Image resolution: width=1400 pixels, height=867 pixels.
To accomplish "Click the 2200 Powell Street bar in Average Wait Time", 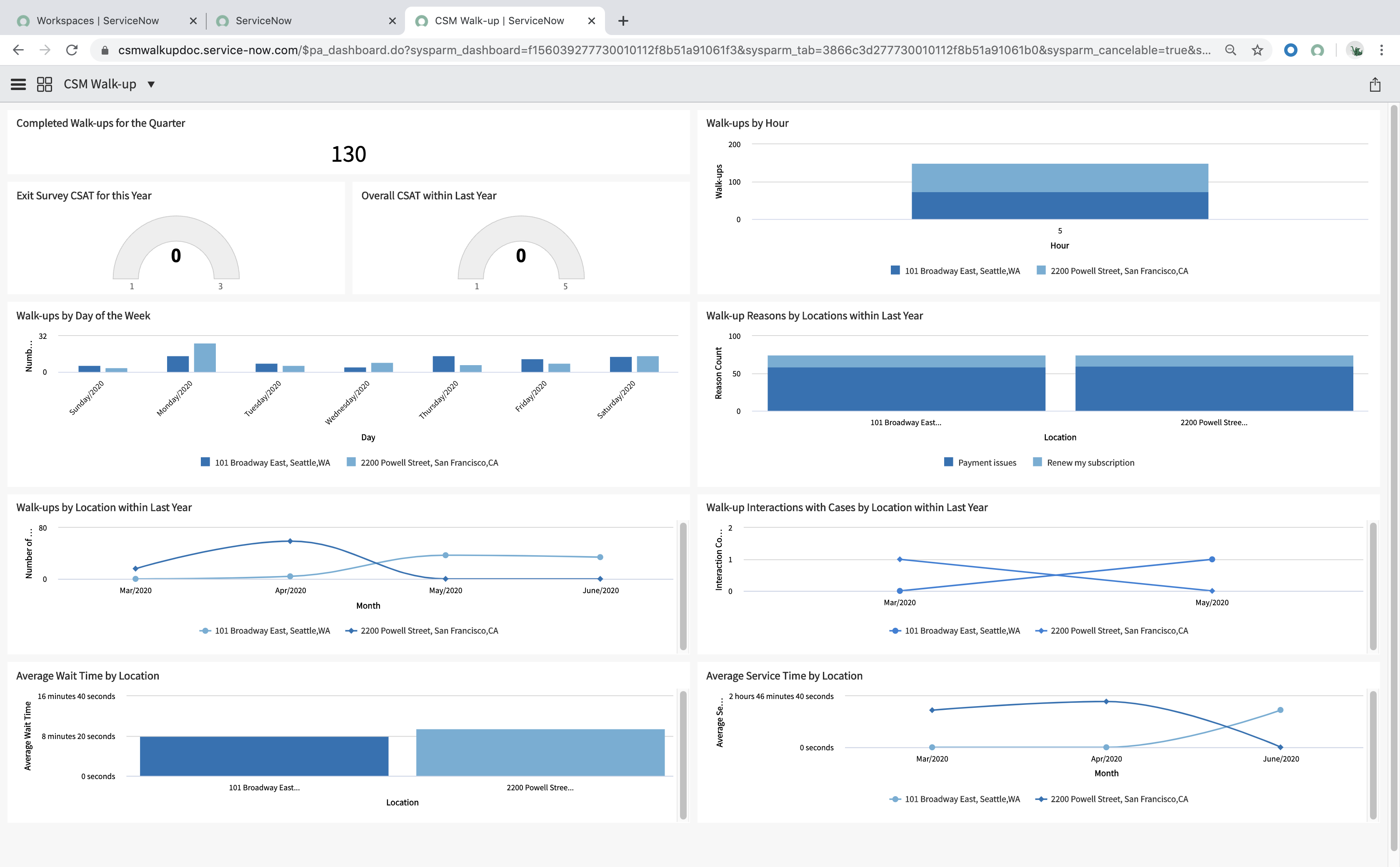I will (x=540, y=753).
